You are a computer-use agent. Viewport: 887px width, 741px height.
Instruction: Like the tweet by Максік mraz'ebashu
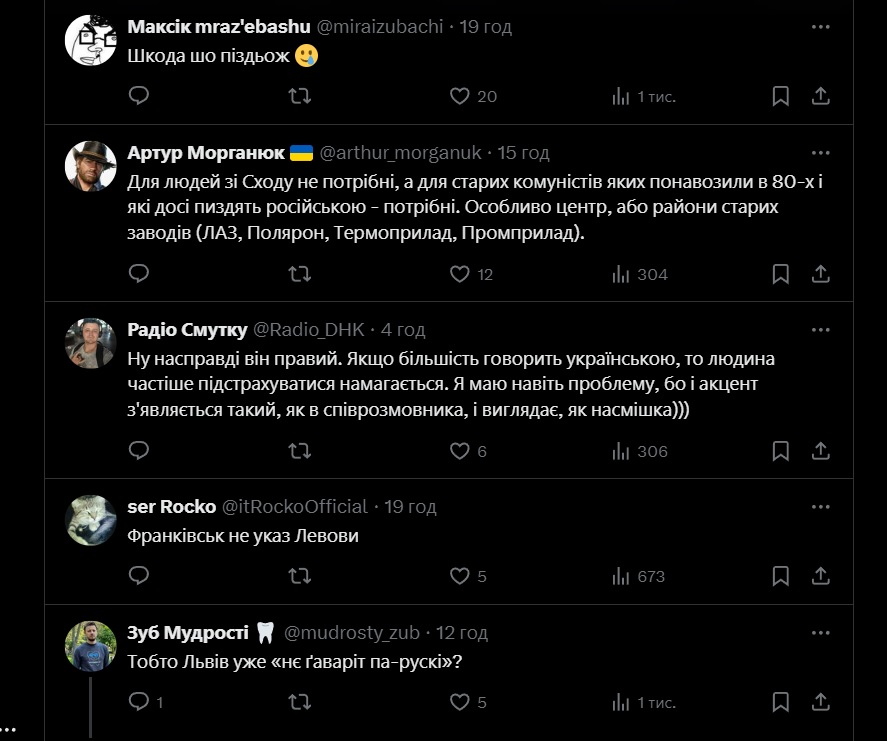click(x=460, y=96)
